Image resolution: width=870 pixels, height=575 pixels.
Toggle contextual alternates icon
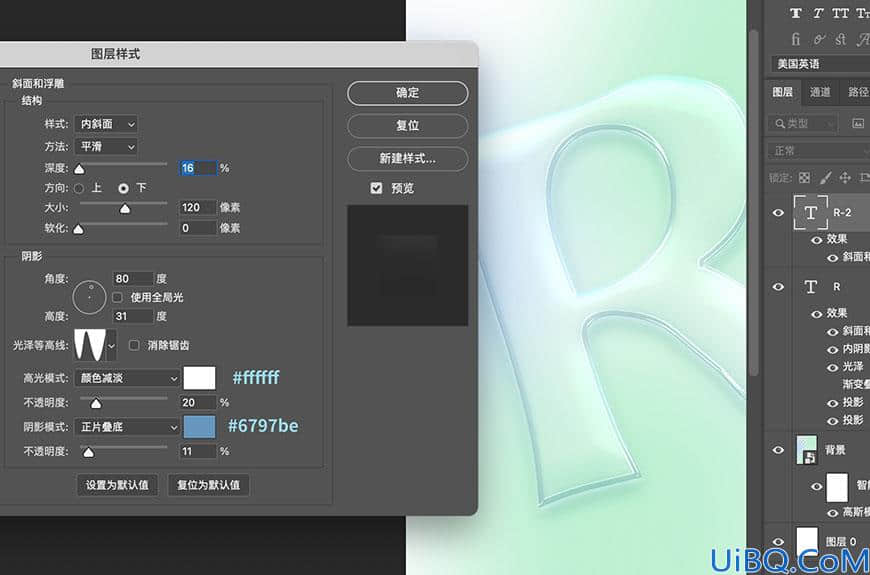click(818, 39)
